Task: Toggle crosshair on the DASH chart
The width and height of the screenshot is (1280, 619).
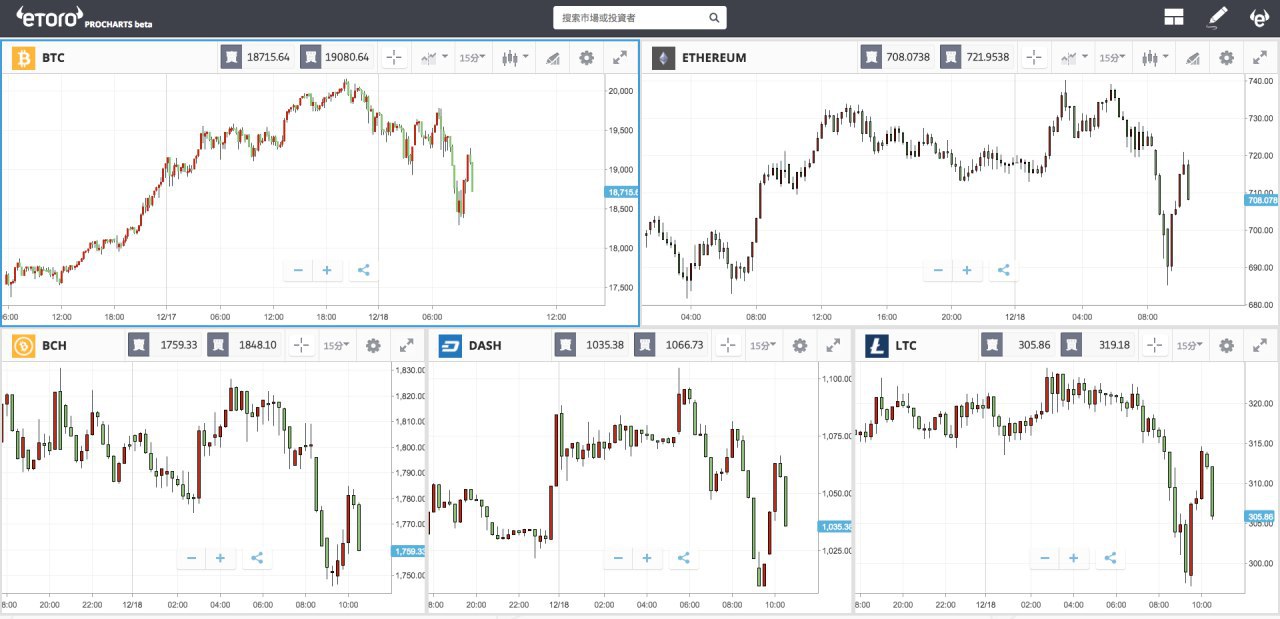Action: 728,345
